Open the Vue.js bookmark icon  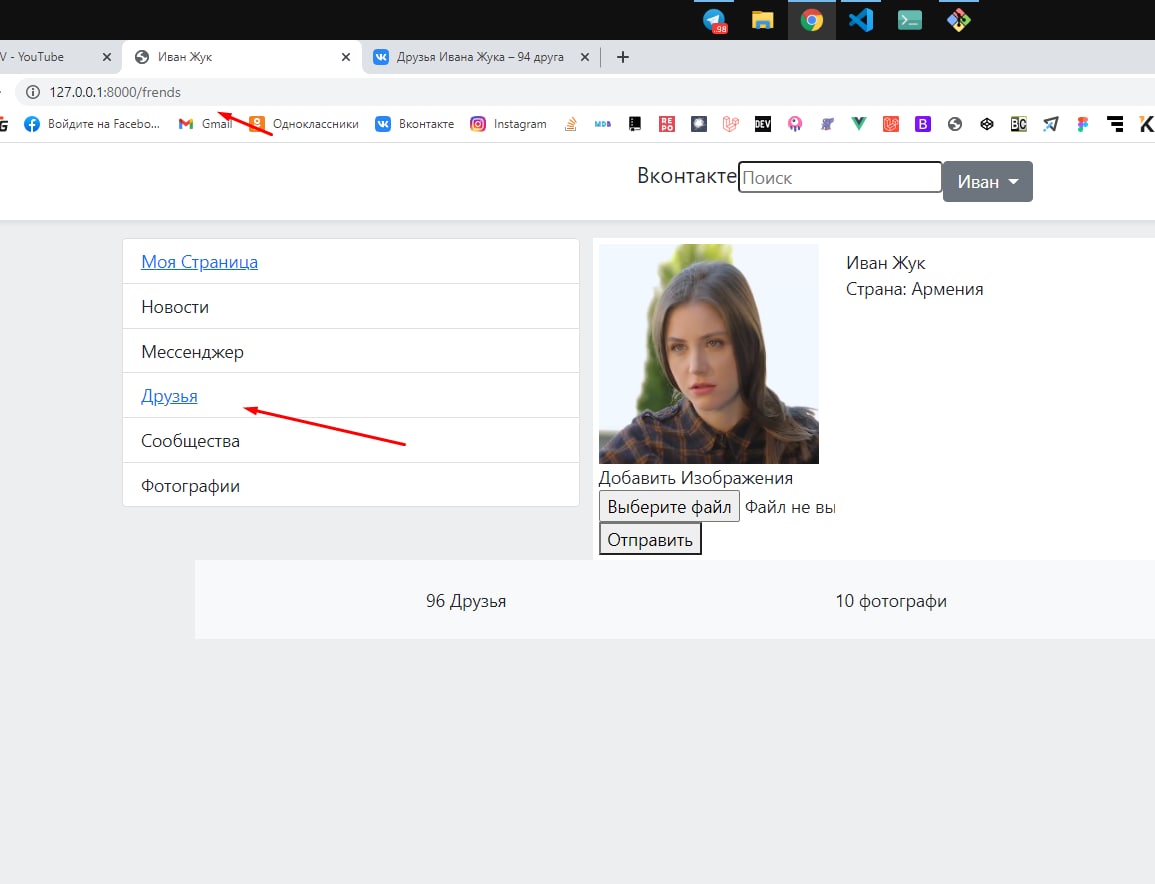859,124
